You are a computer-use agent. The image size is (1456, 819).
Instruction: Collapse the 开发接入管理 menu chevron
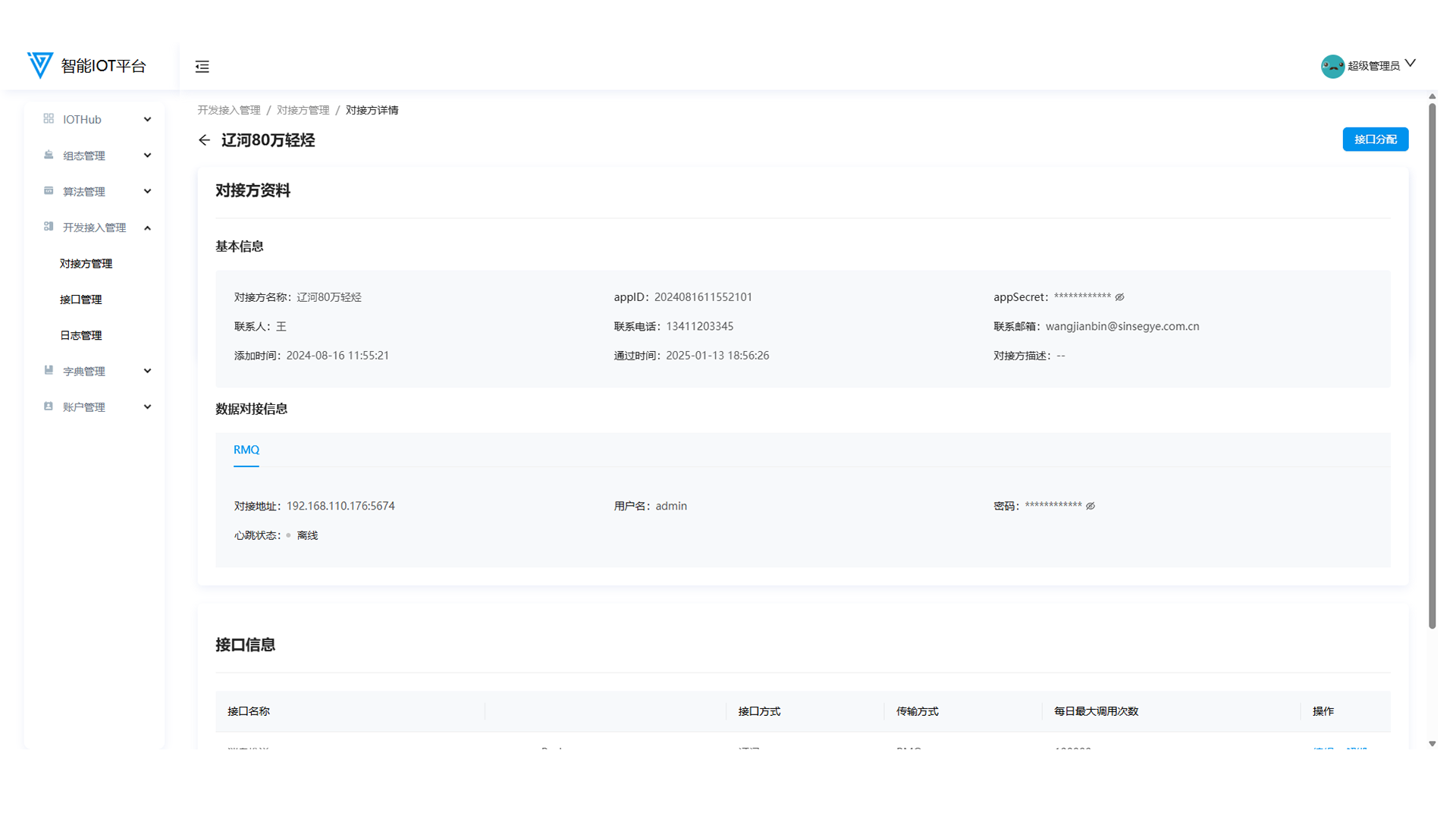pos(147,227)
